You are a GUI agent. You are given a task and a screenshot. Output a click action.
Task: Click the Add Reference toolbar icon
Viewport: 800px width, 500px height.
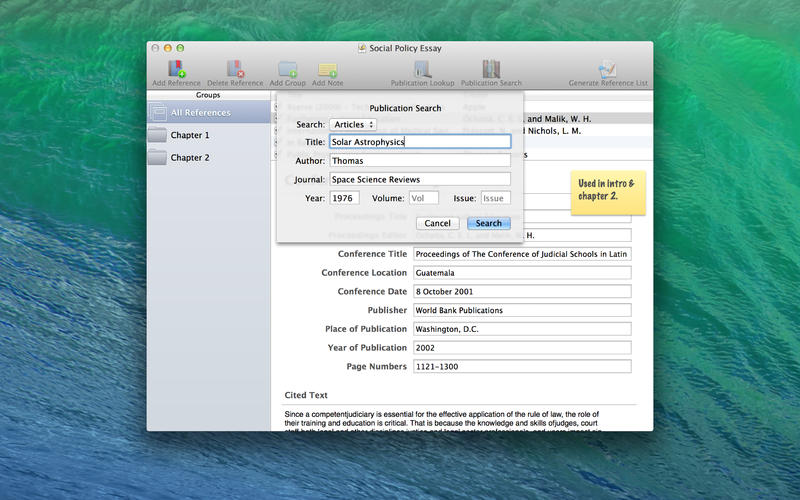point(176,69)
